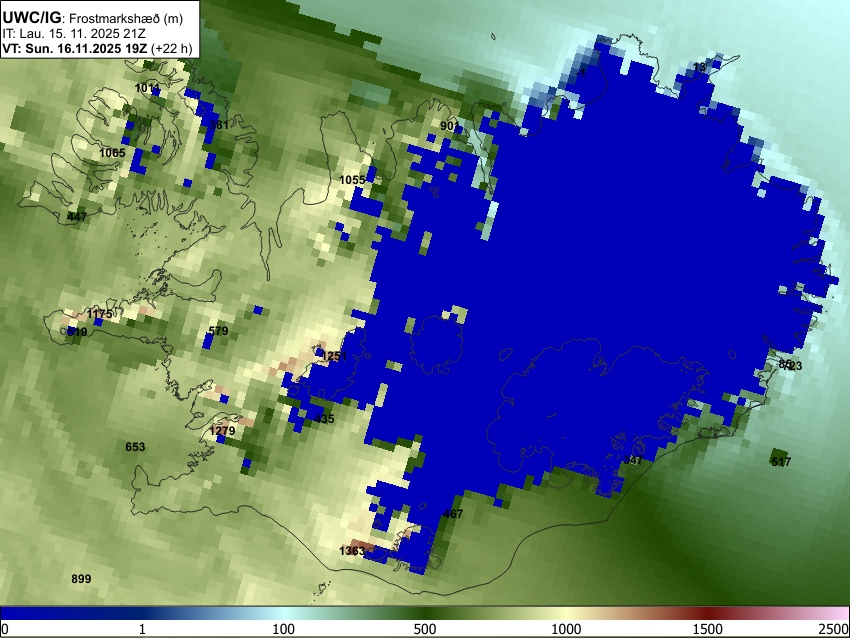Click the 435 value label
Viewport: 850px width, 638px height.
coord(325,418)
